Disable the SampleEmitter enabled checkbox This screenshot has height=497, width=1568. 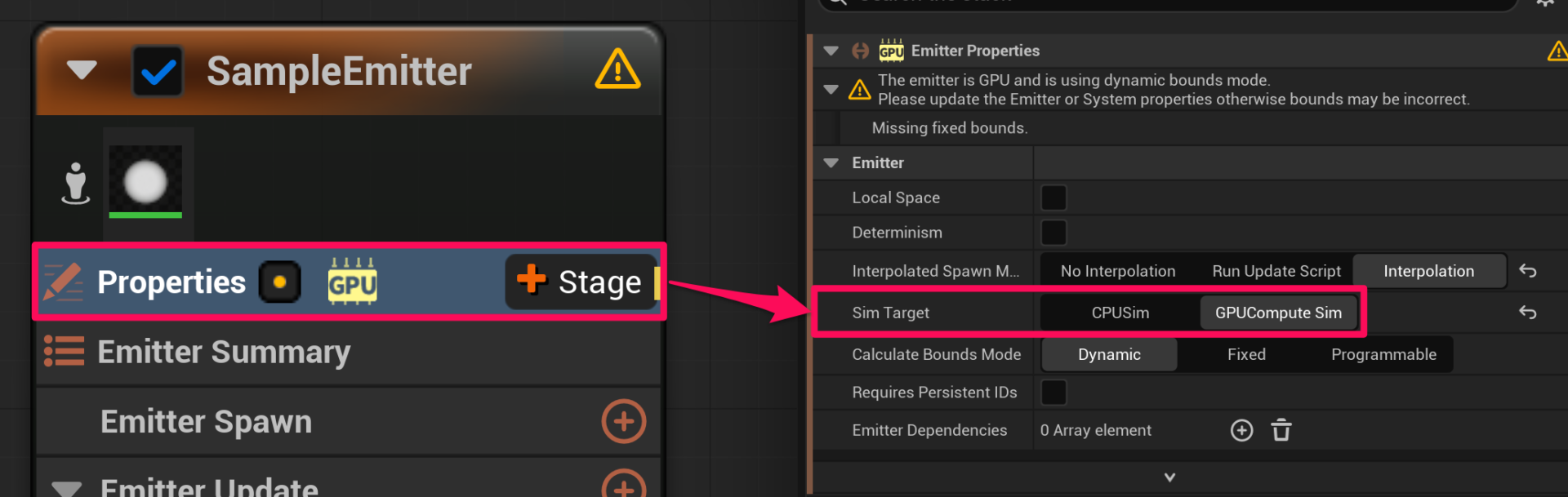coord(158,72)
